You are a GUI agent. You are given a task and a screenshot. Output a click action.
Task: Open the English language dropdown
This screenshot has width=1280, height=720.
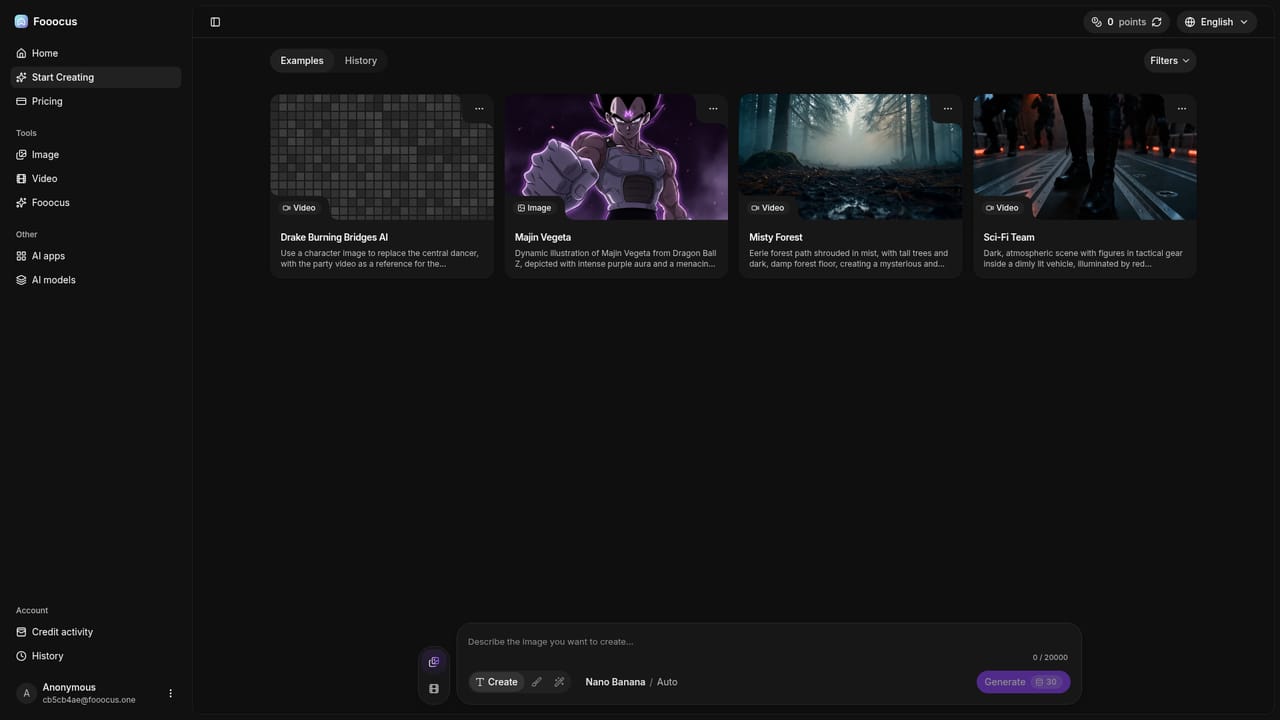(1217, 22)
